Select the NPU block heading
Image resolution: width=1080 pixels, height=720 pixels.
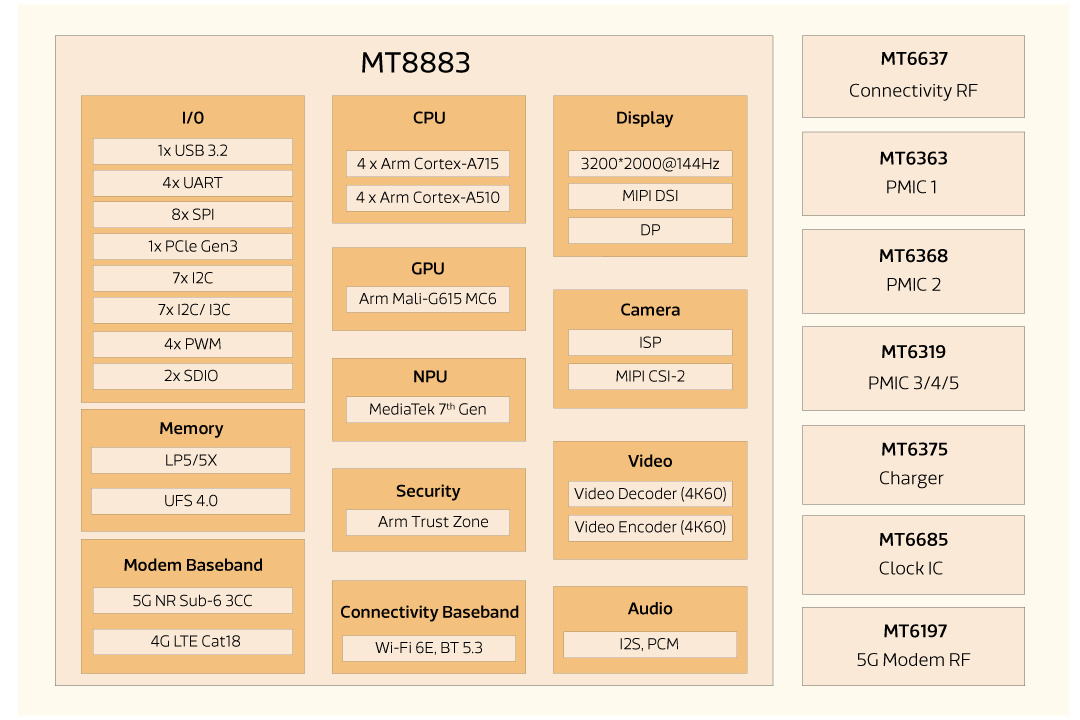pyautogui.click(x=430, y=377)
